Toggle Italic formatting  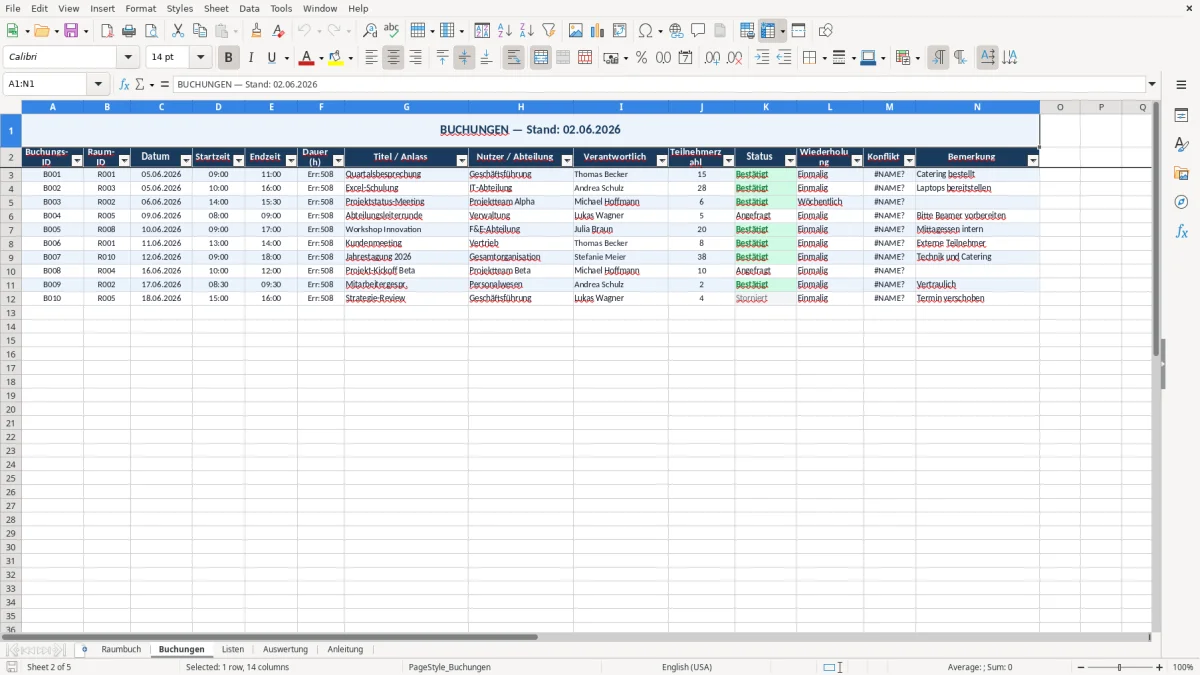tap(250, 58)
